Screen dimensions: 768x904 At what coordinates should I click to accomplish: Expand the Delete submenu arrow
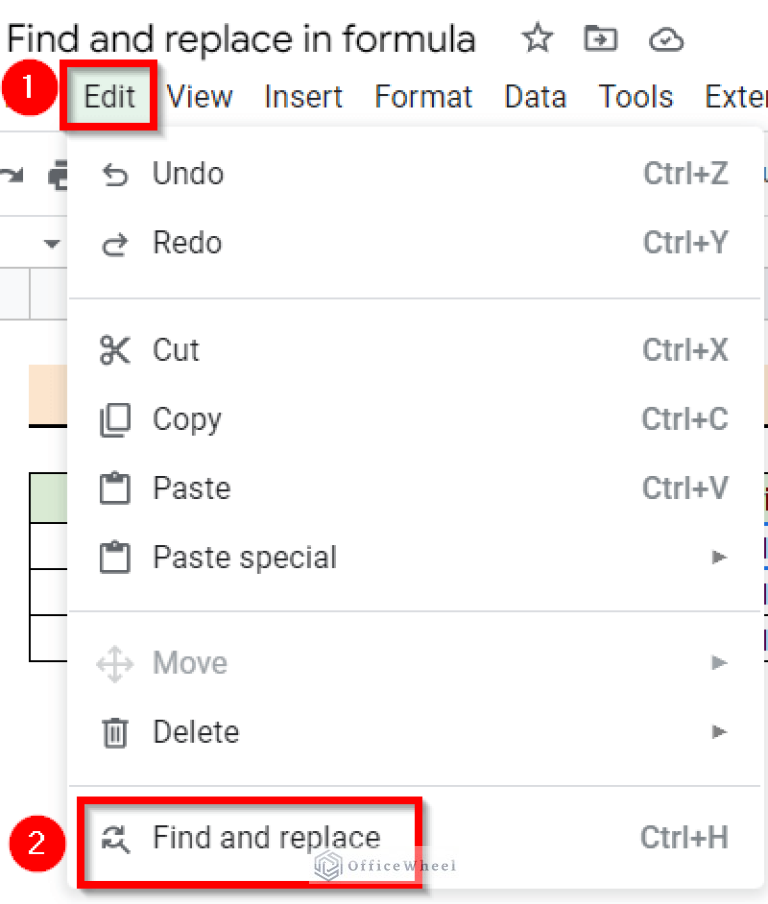tap(719, 732)
